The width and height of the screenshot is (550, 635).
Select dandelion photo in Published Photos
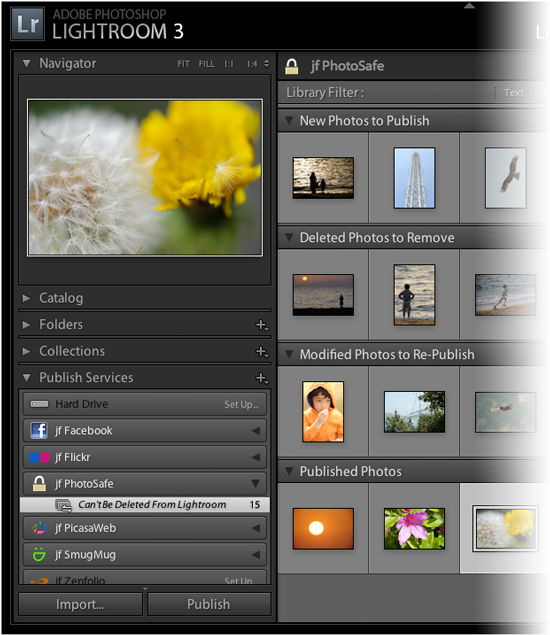(505, 528)
